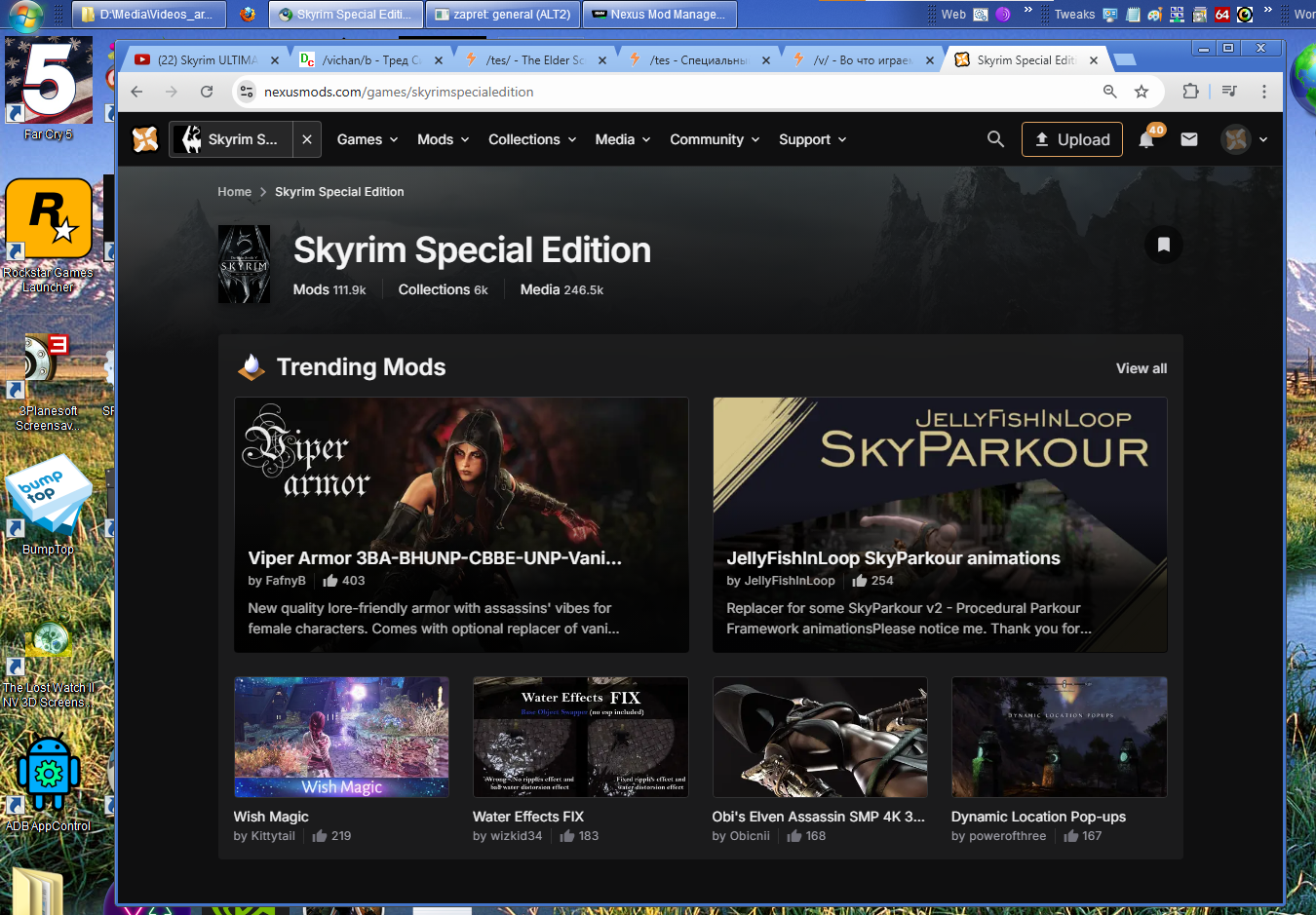Image resolution: width=1316 pixels, height=915 pixels.
Task: Open the Media 246.5k link
Action: 561,289
